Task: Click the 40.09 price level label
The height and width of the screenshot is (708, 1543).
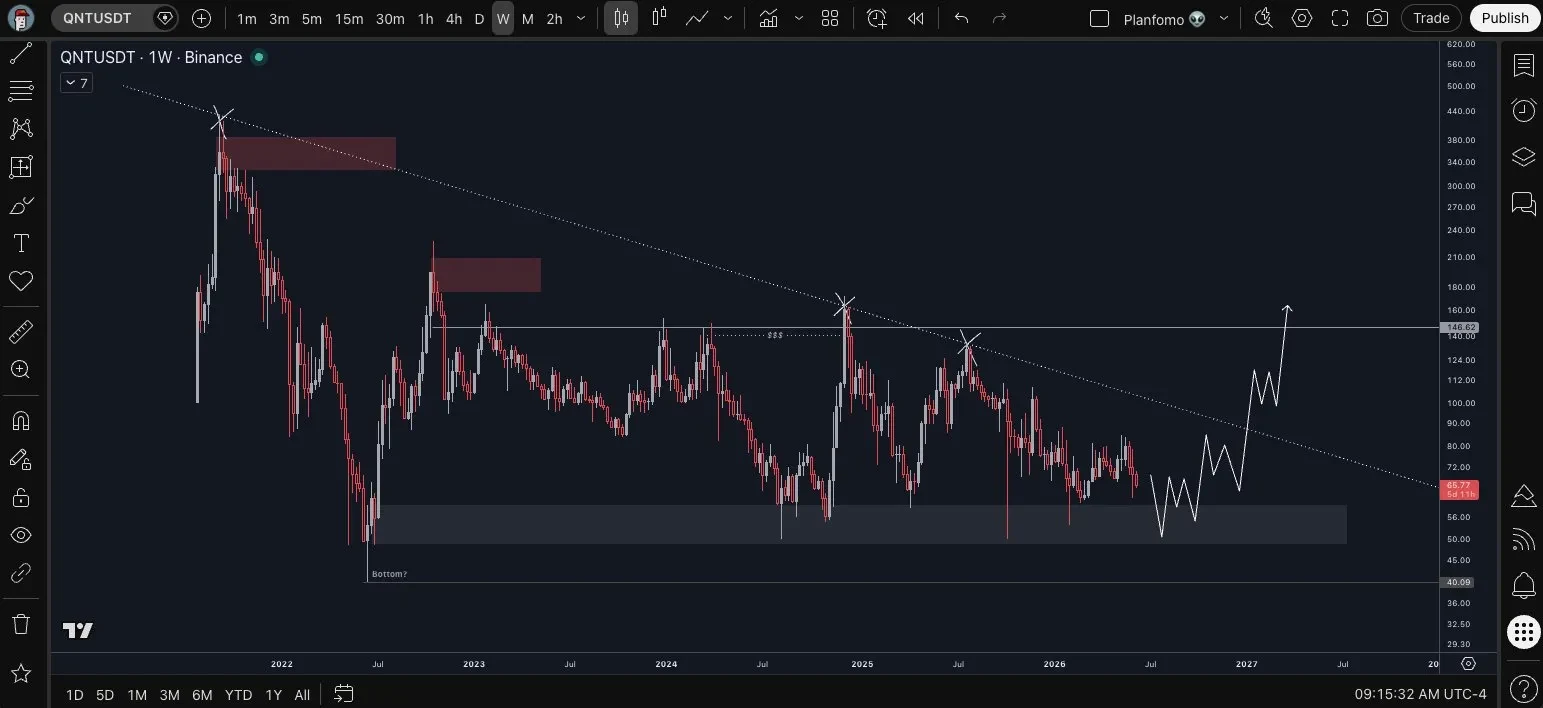Action: click(1459, 582)
